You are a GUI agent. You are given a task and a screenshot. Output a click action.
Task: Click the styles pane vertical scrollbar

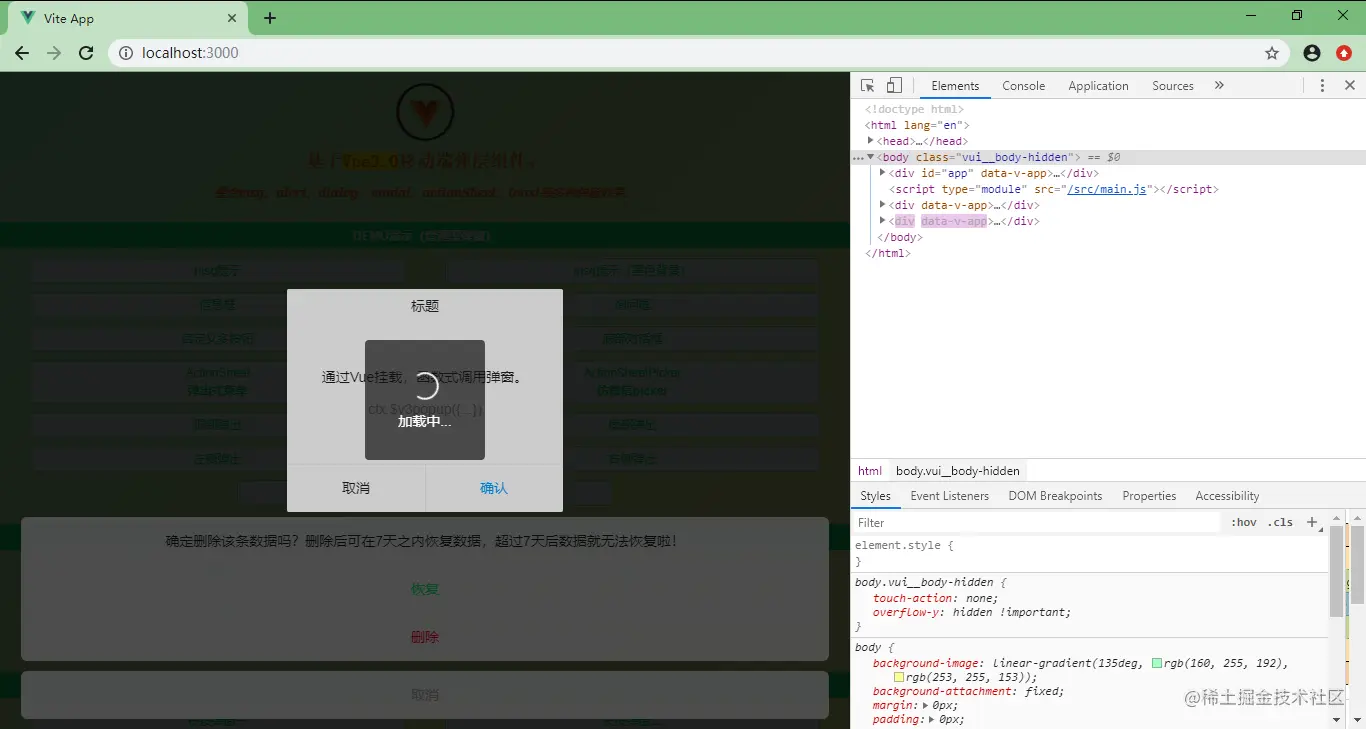(1336, 571)
